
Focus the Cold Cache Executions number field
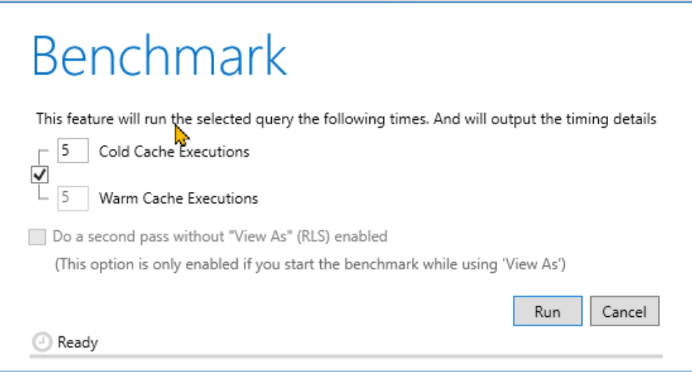(73, 150)
